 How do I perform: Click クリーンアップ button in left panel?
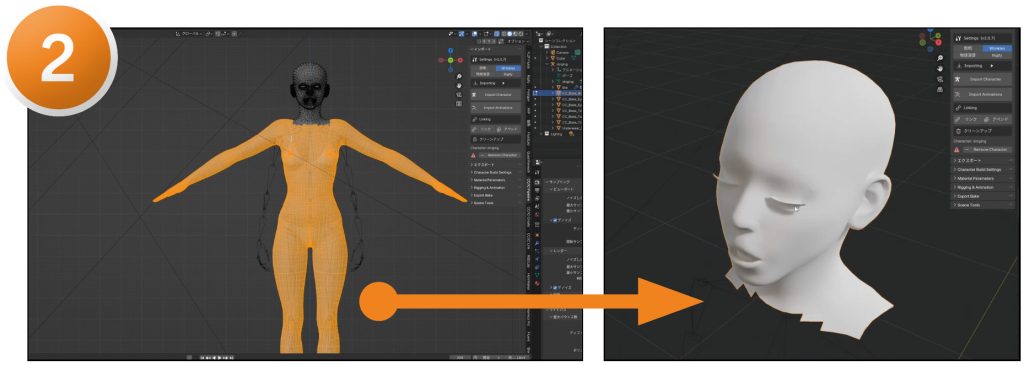point(496,139)
